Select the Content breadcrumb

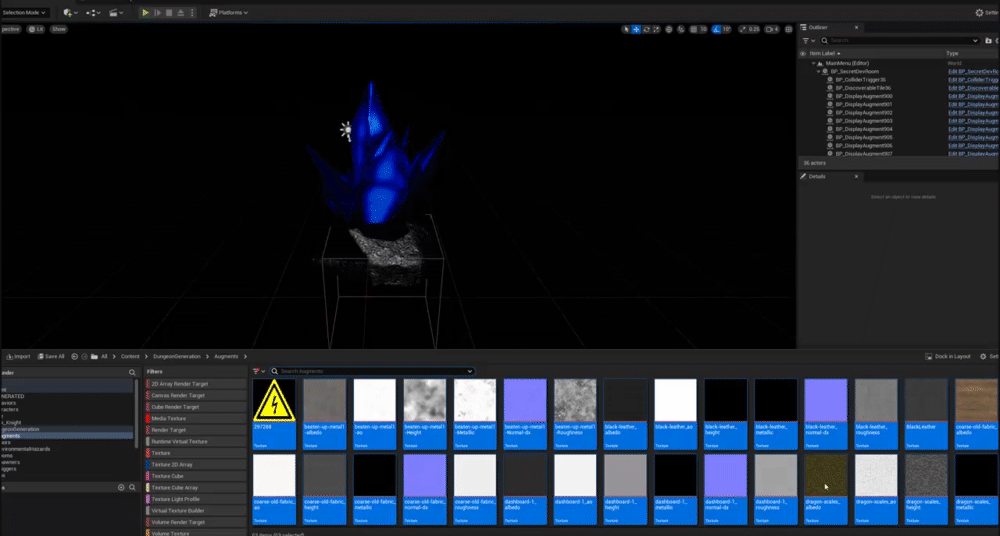(x=130, y=357)
